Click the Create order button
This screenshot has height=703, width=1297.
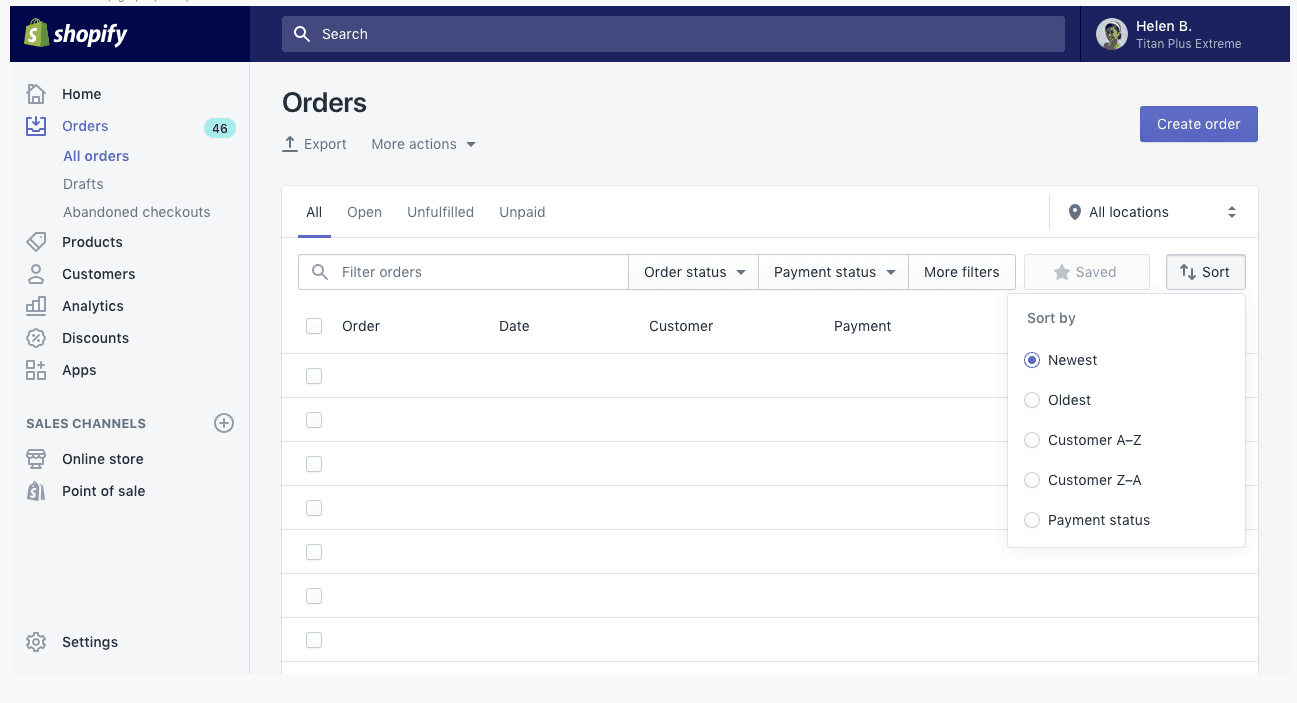pyautogui.click(x=1198, y=124)
